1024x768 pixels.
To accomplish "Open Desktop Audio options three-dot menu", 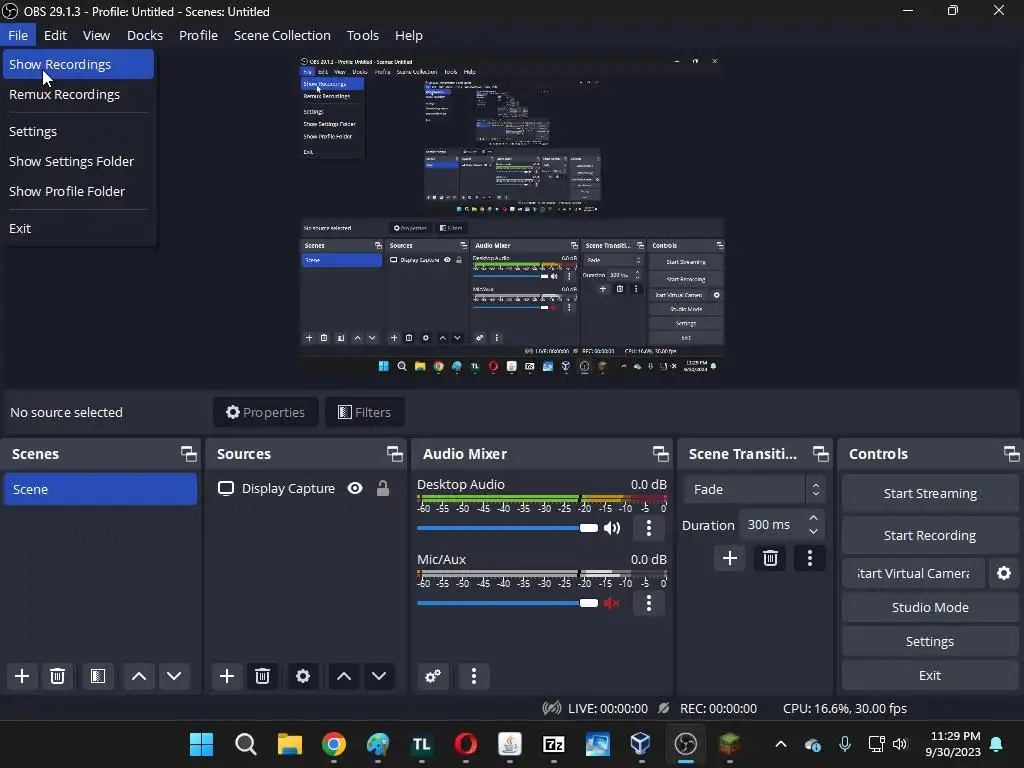I will tap(648, 528).
